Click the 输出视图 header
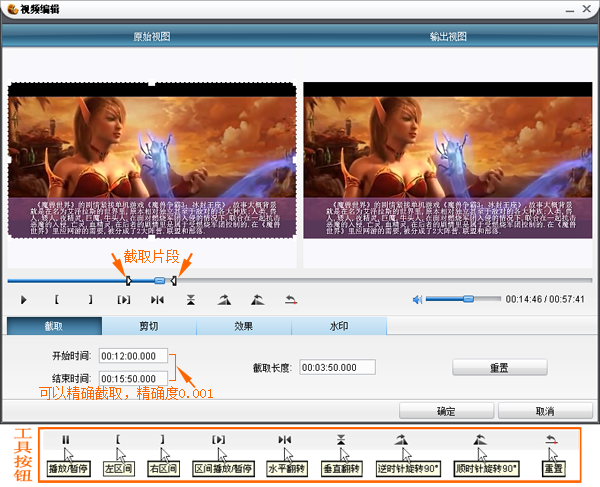This screenshot has height=487, width=600. [448, 37]
